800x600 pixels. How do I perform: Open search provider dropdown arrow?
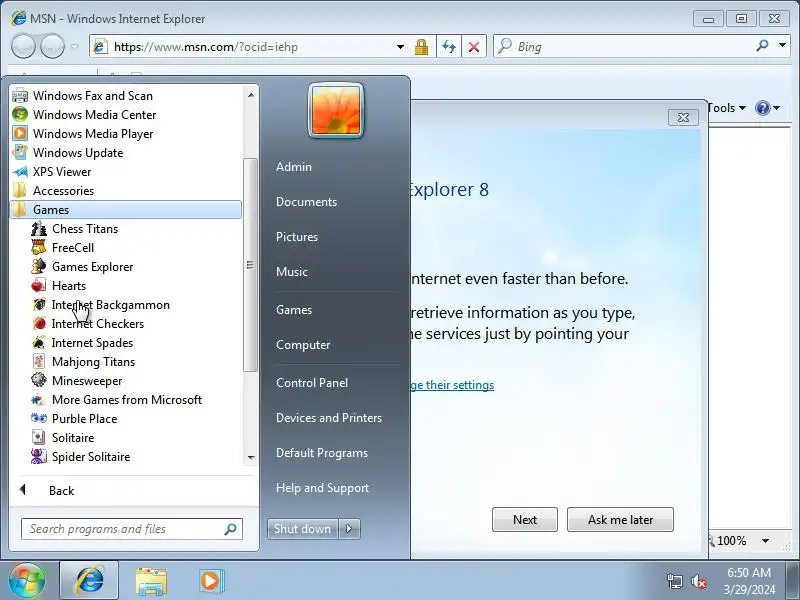[782, 46]
